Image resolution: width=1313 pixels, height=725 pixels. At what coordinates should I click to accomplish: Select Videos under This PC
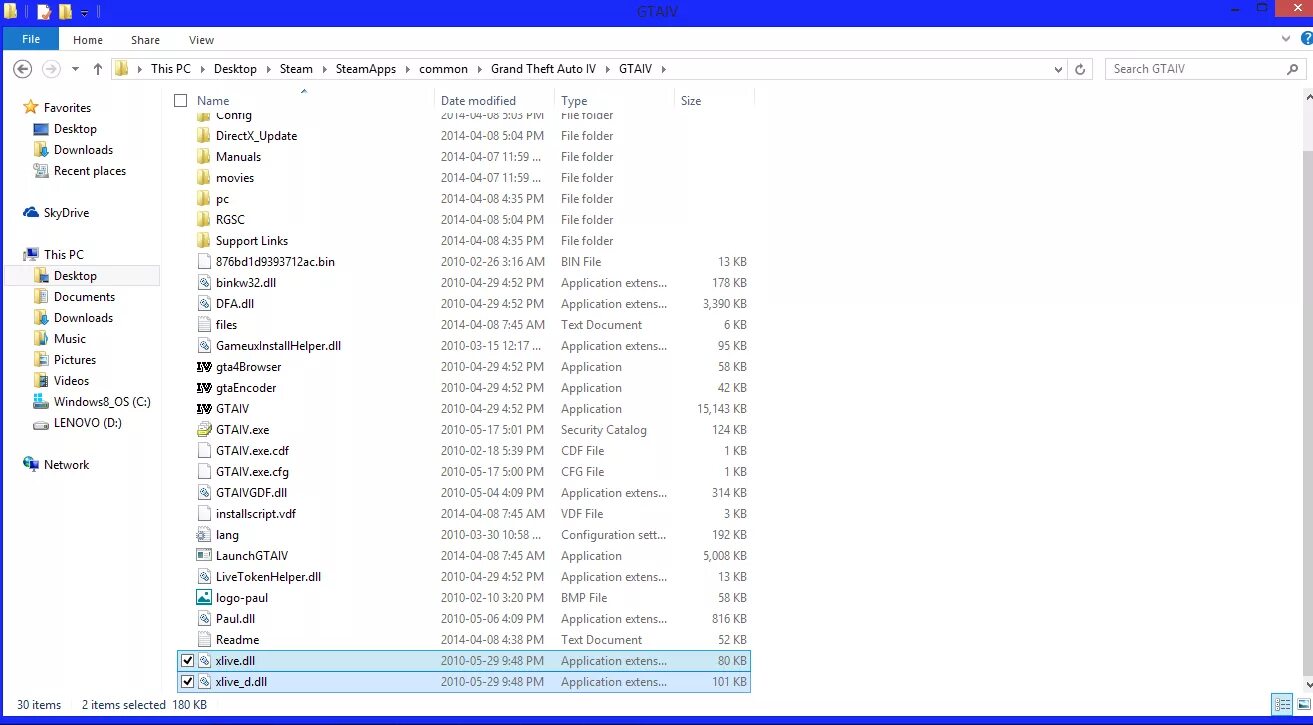(x=71, y=381)
